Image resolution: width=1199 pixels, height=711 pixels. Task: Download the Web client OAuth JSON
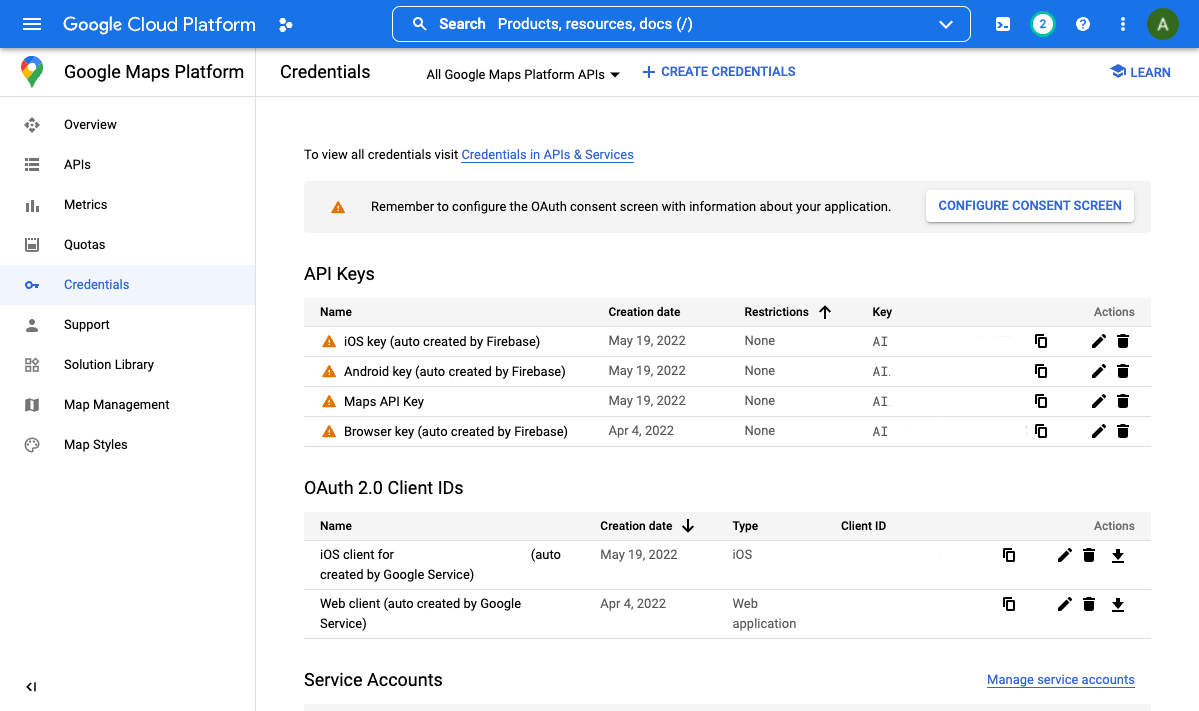[x=1118, y=605]
